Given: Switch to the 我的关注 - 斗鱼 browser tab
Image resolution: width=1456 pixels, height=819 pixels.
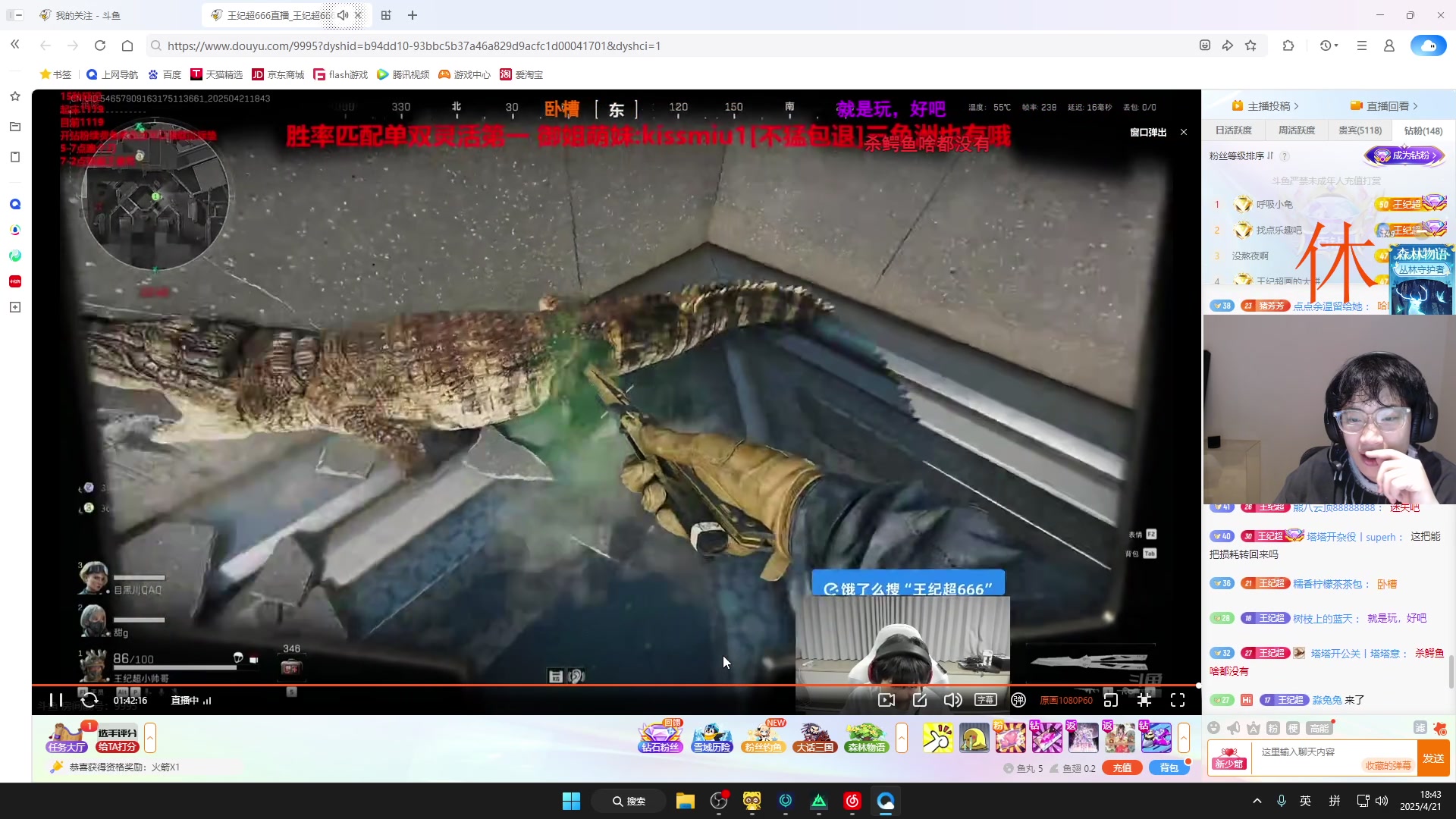Looking at the screenshot, I should pyautogui.click(x=87, y=15).
